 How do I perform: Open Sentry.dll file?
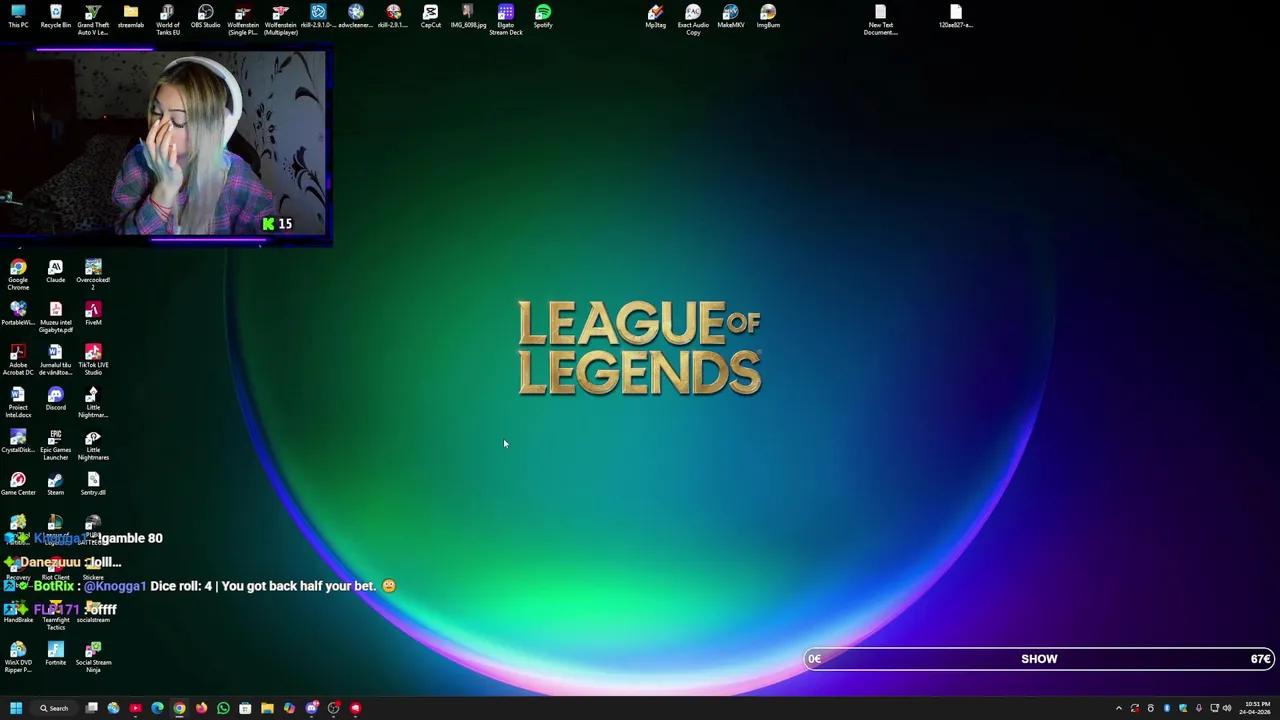tap(93, 484)
